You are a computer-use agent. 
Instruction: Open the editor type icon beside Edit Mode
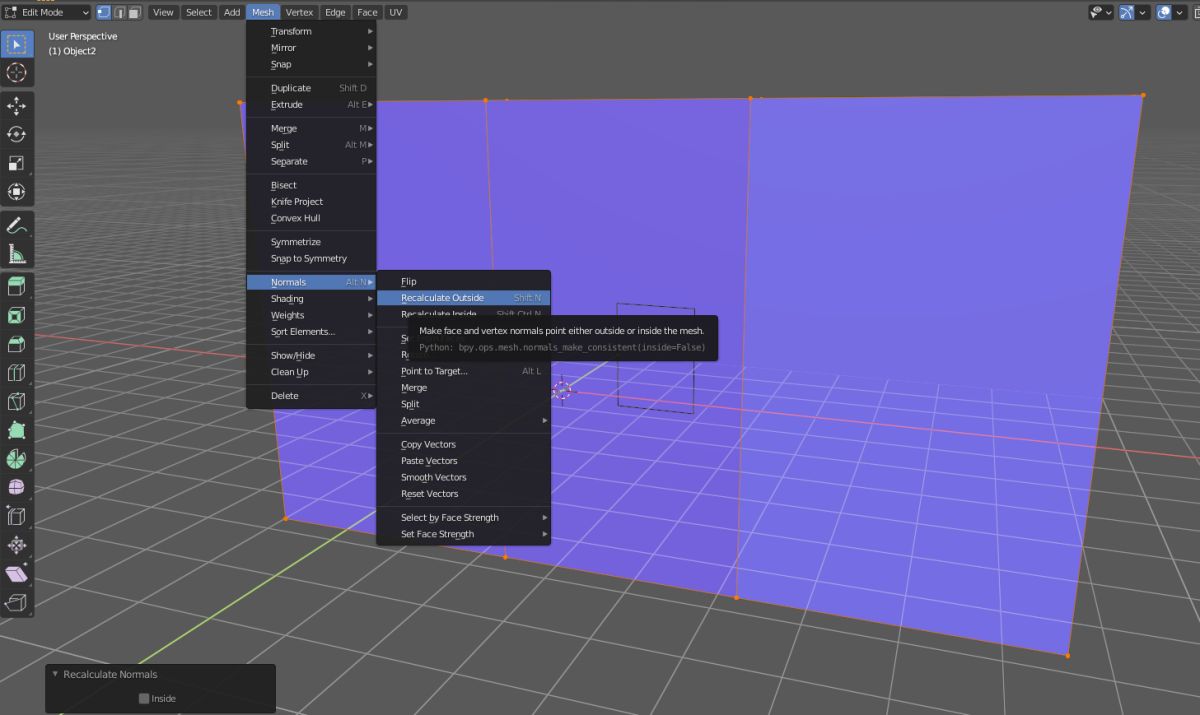coord(11,12)
